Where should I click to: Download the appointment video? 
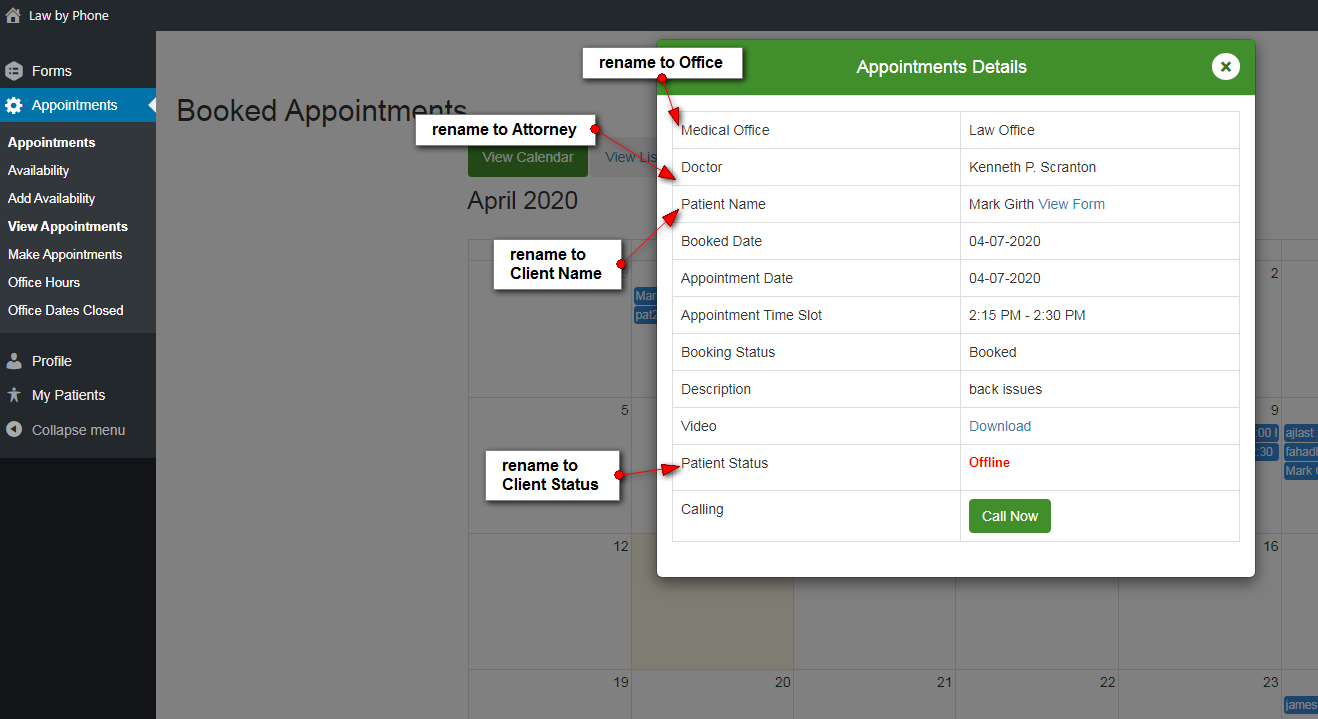coord(1000,426)
